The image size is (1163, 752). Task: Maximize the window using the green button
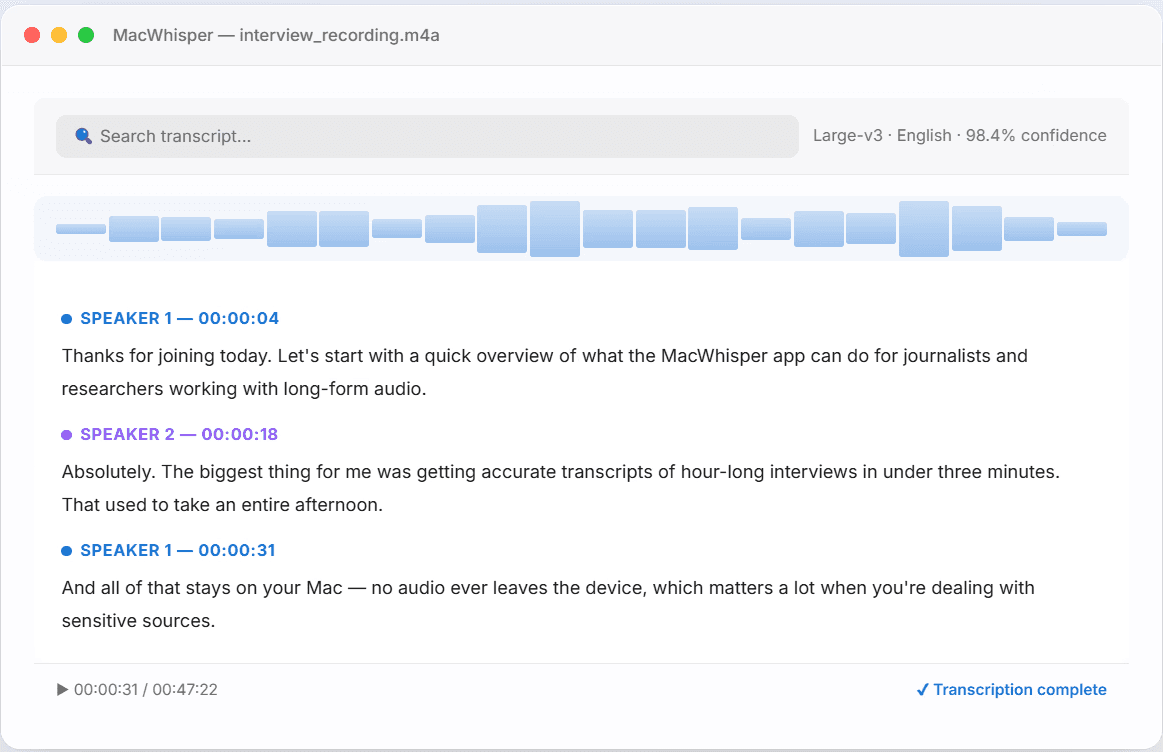pyautogui.click(x=86, y=35)
